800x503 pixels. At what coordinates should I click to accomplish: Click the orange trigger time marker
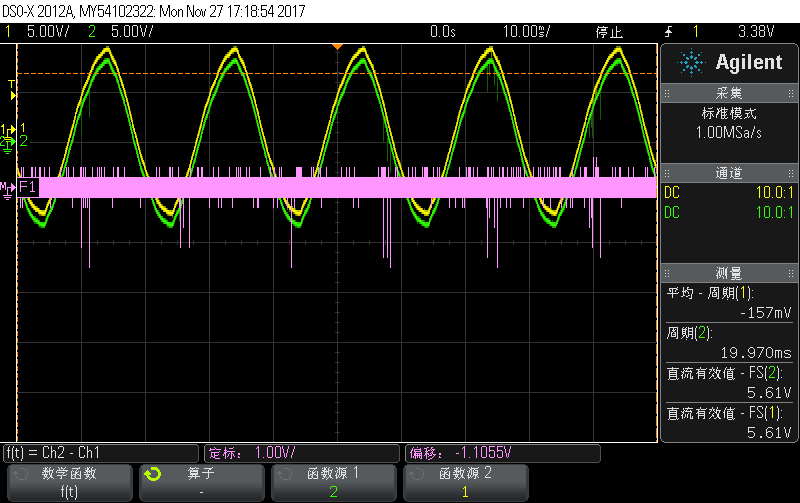(337, 47)
